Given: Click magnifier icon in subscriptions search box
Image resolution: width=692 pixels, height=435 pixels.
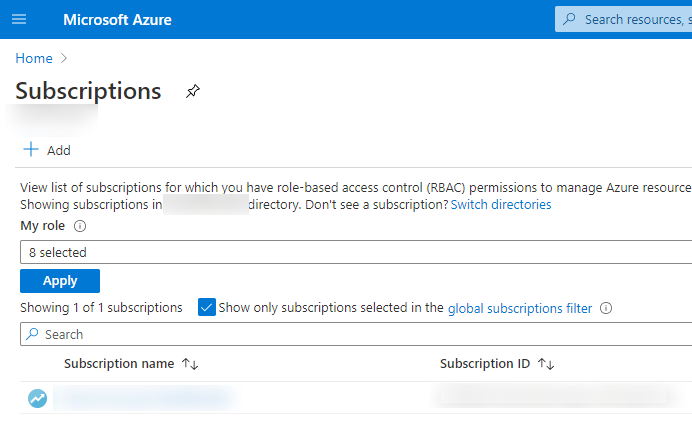Looking at the screenshot, I should 32,334.
